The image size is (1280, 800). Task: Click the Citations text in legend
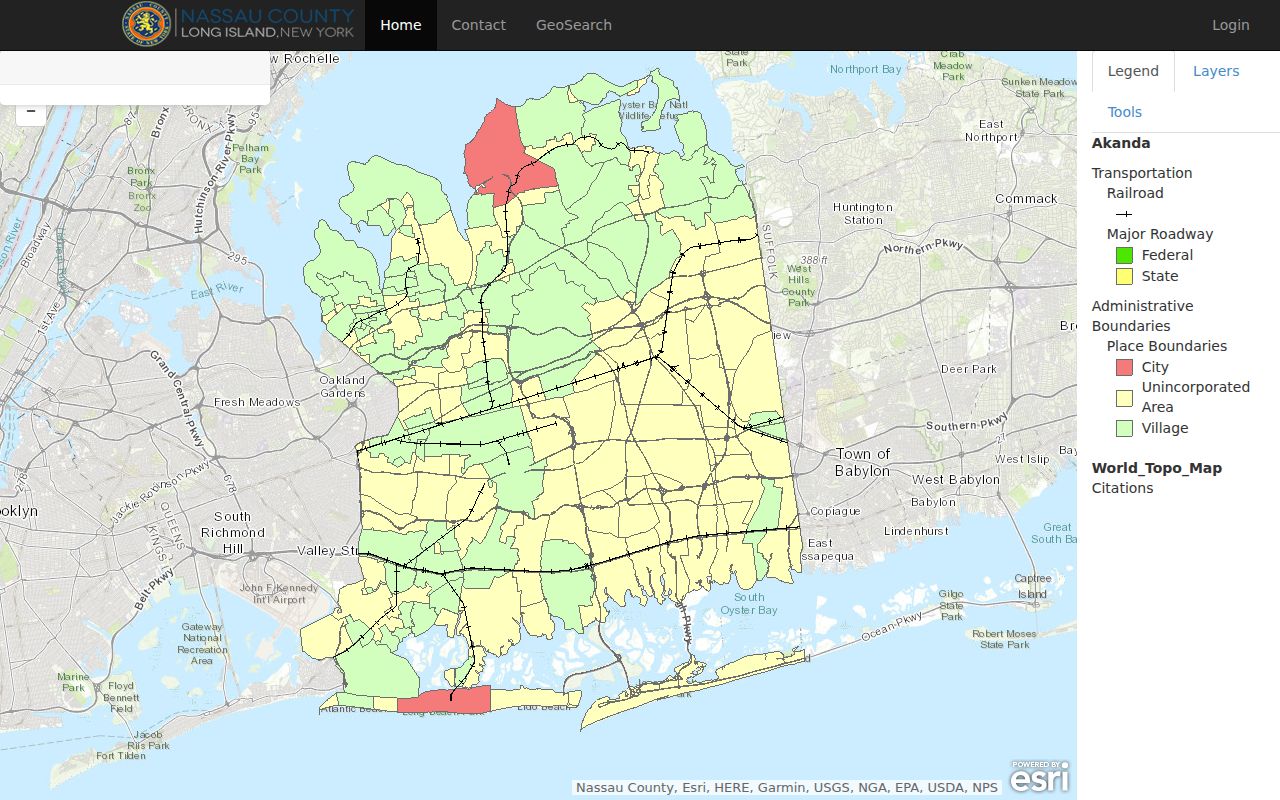(1123, 488)
